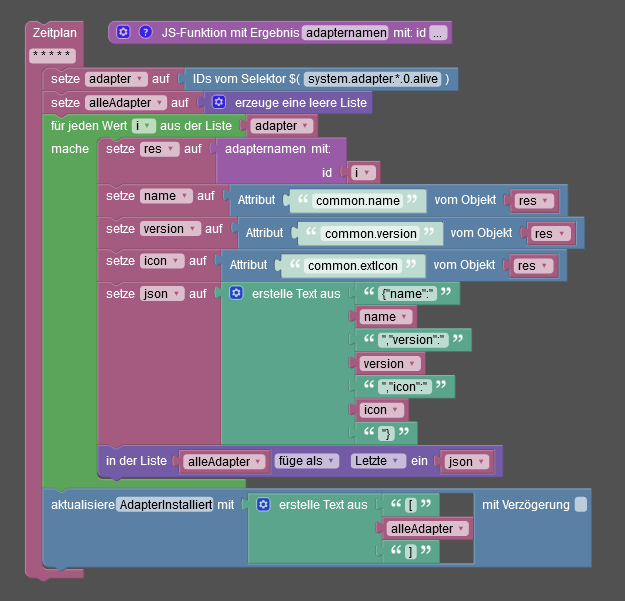Open 'res' dropdown in common.extIcon attribute block
The width and height of the screenshot is (625, 601).
coord(533,266)
